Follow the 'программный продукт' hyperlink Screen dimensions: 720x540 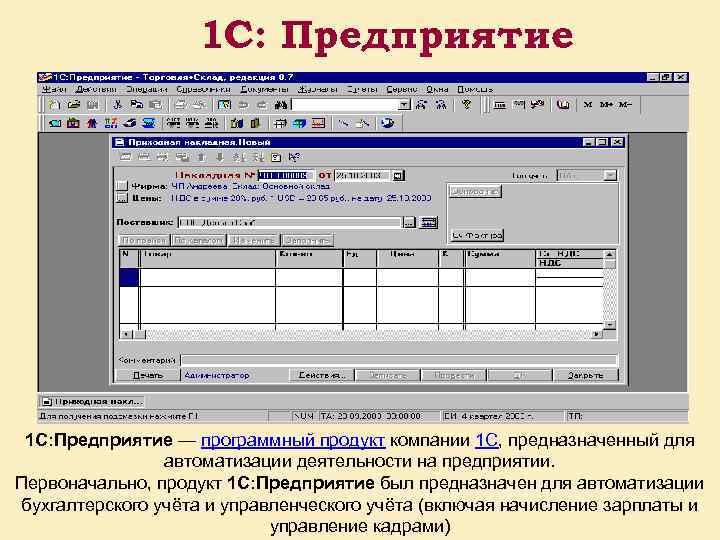pyautogui.click(x=293, y=440)
